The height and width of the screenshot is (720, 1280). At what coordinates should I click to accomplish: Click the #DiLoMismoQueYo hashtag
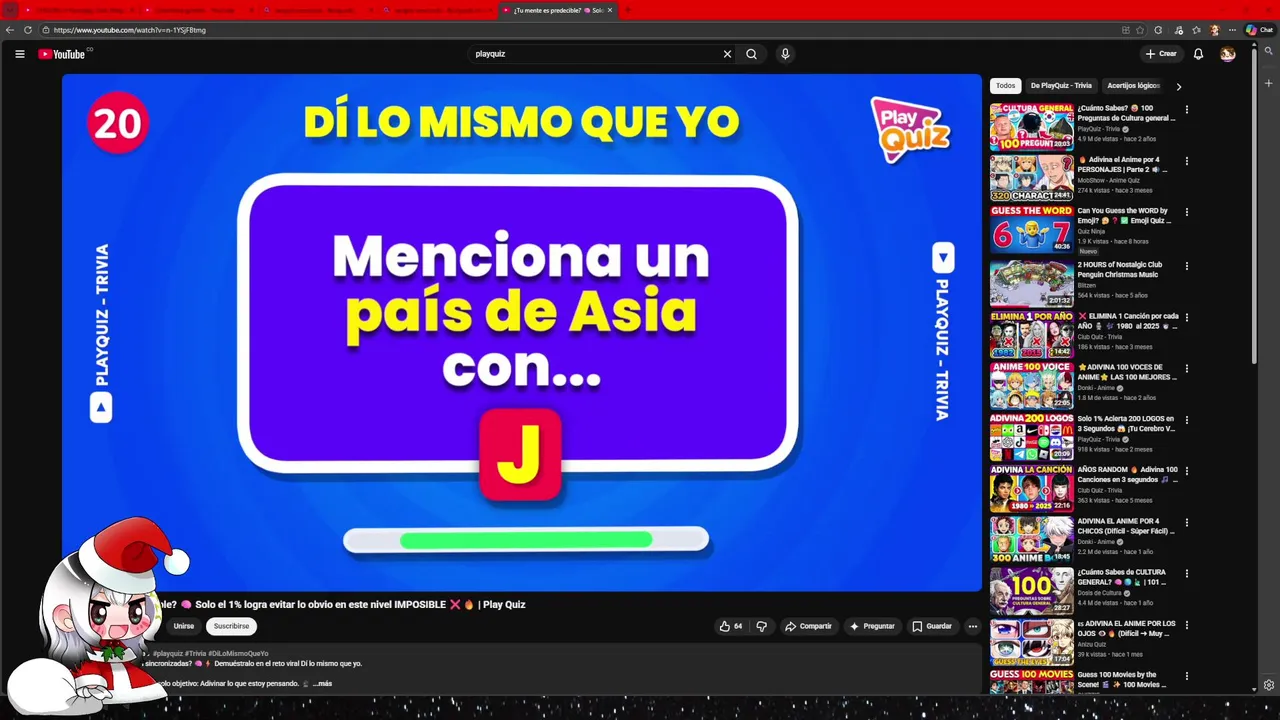tap(238, 653)
